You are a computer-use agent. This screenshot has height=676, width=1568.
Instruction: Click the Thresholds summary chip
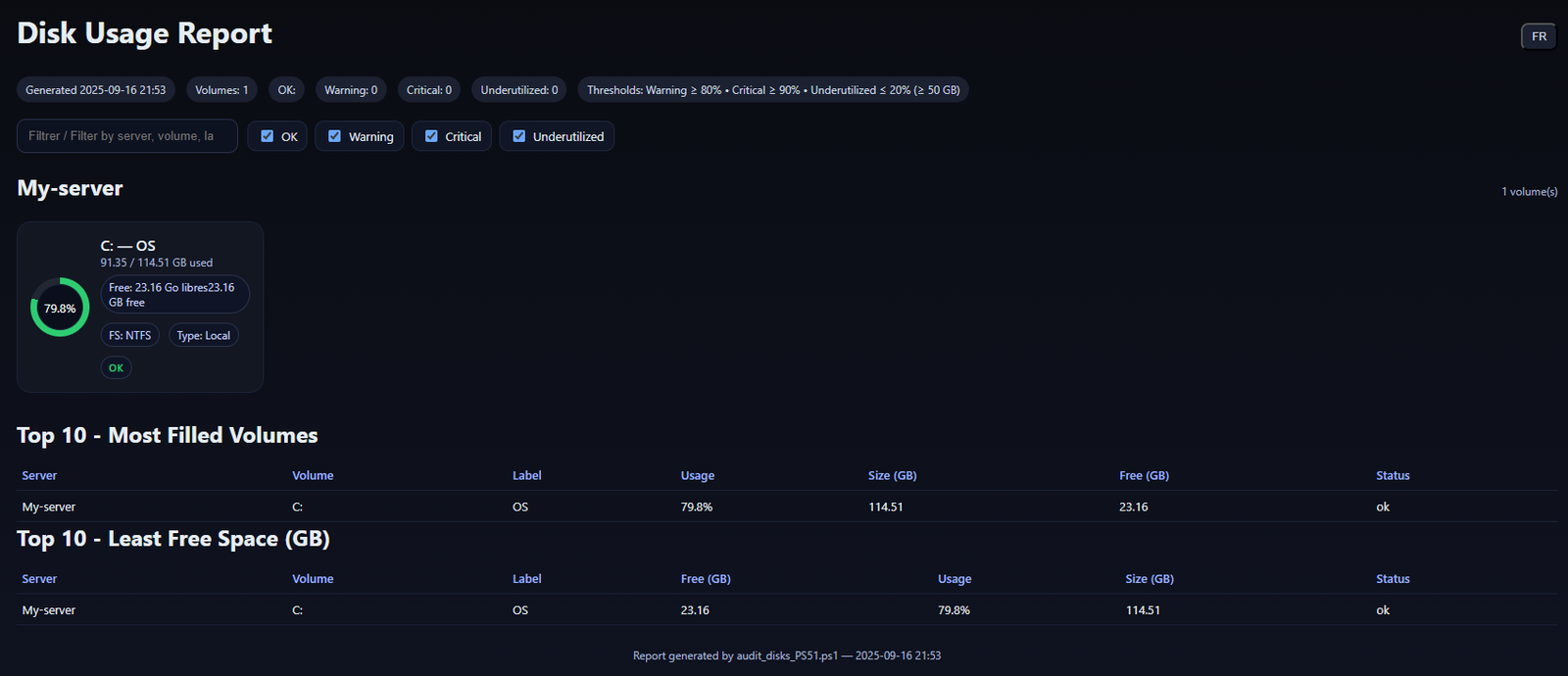(772, 90)
